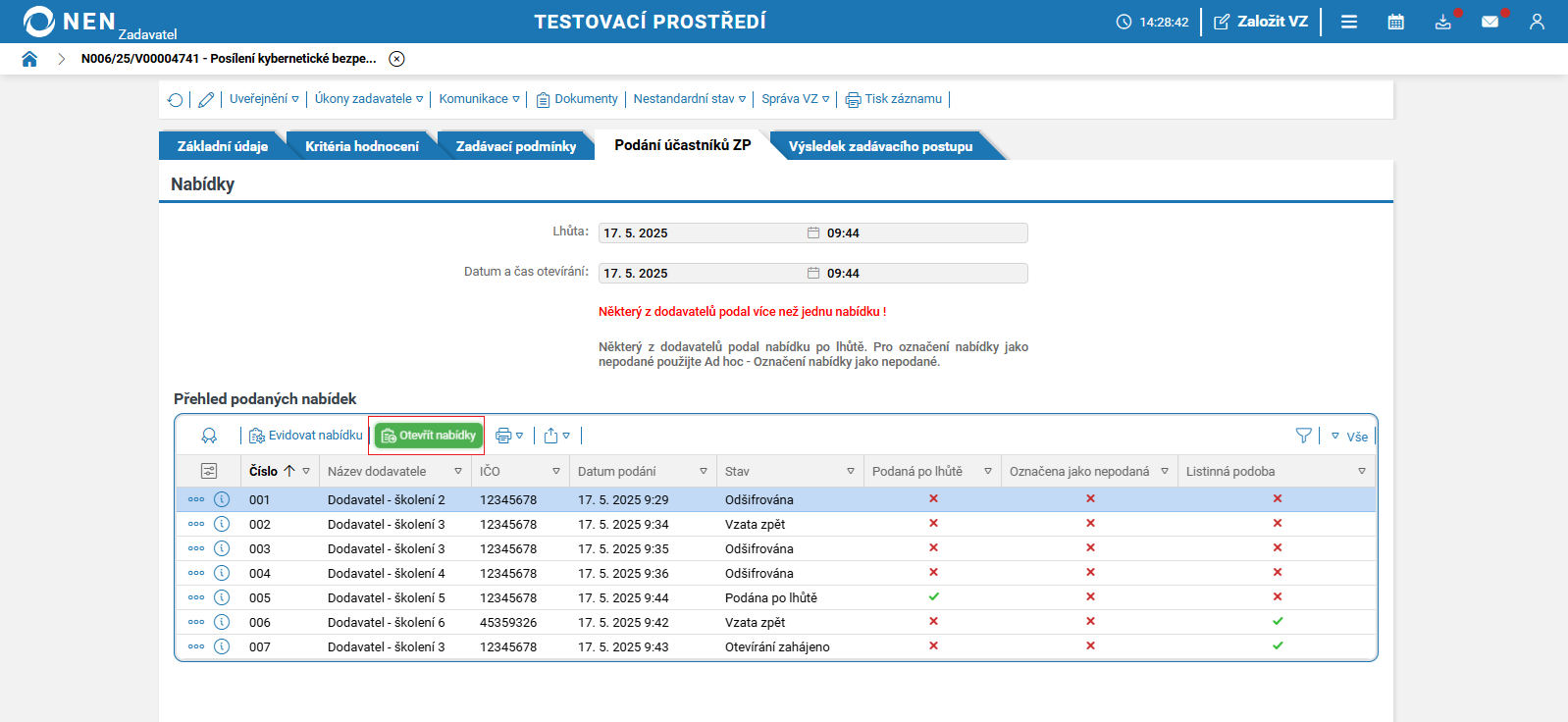
Task: Switch to Základní údaje tab
Action: pos(223,146)
